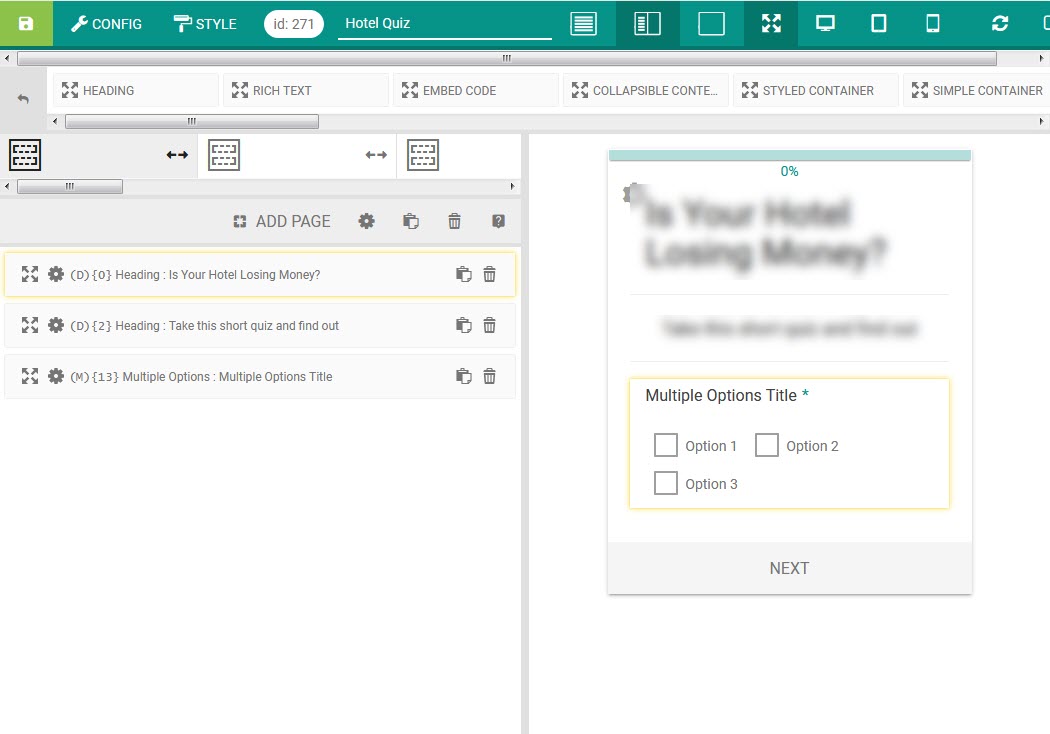Click the Hotel Quiz name field
This screenshot has height=734, width=1050.
point(445,23)
